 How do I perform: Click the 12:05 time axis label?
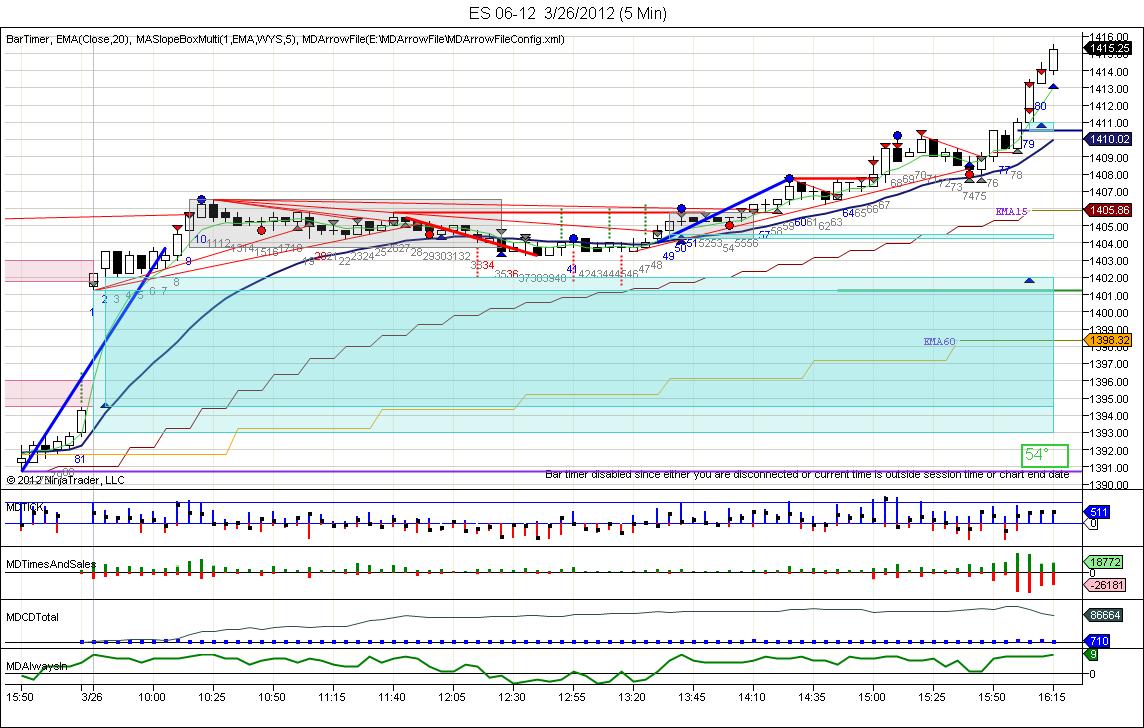coord(452,697)
